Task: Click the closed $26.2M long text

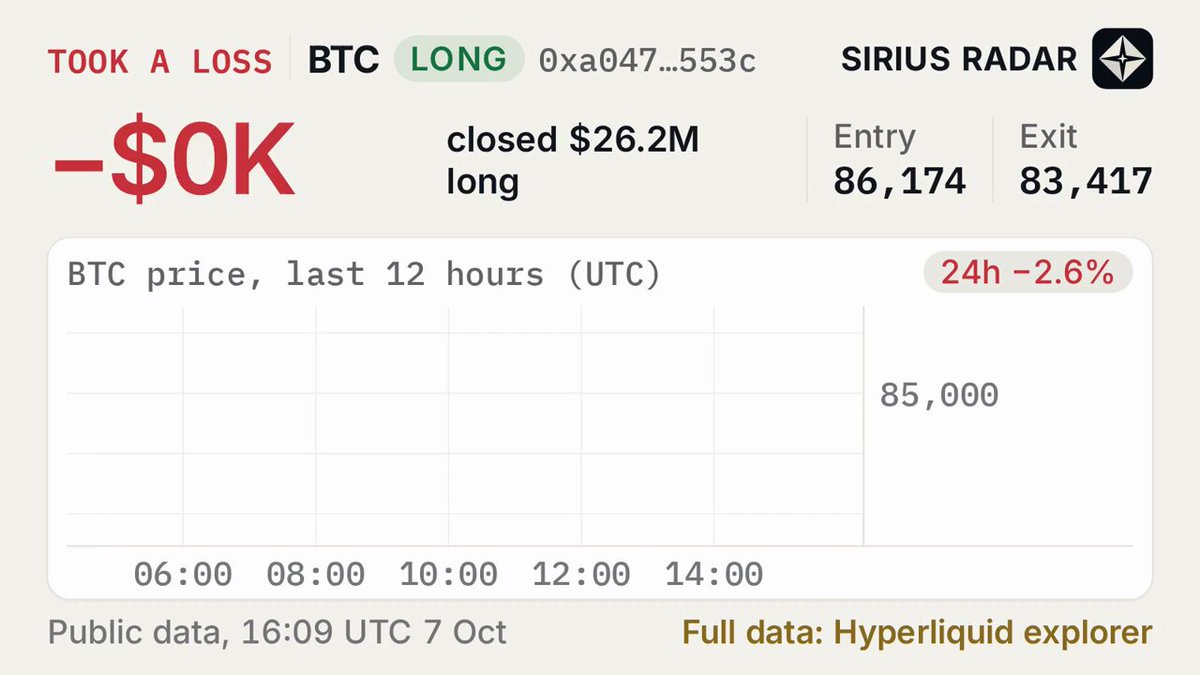Action: click(x=573, y=161)
